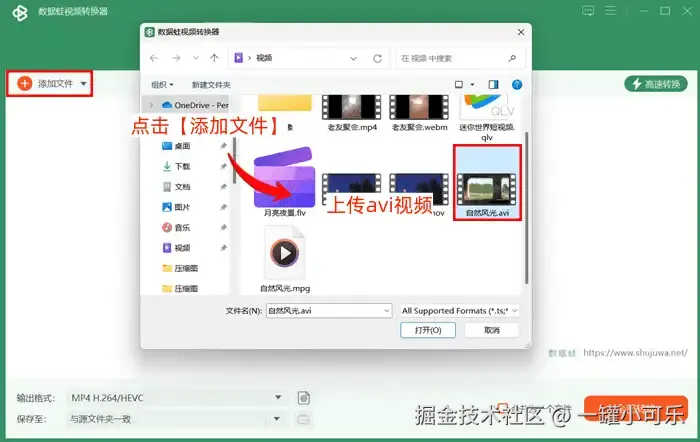Select OneDrive - Personal in sidebar

(x=195, y=105)
